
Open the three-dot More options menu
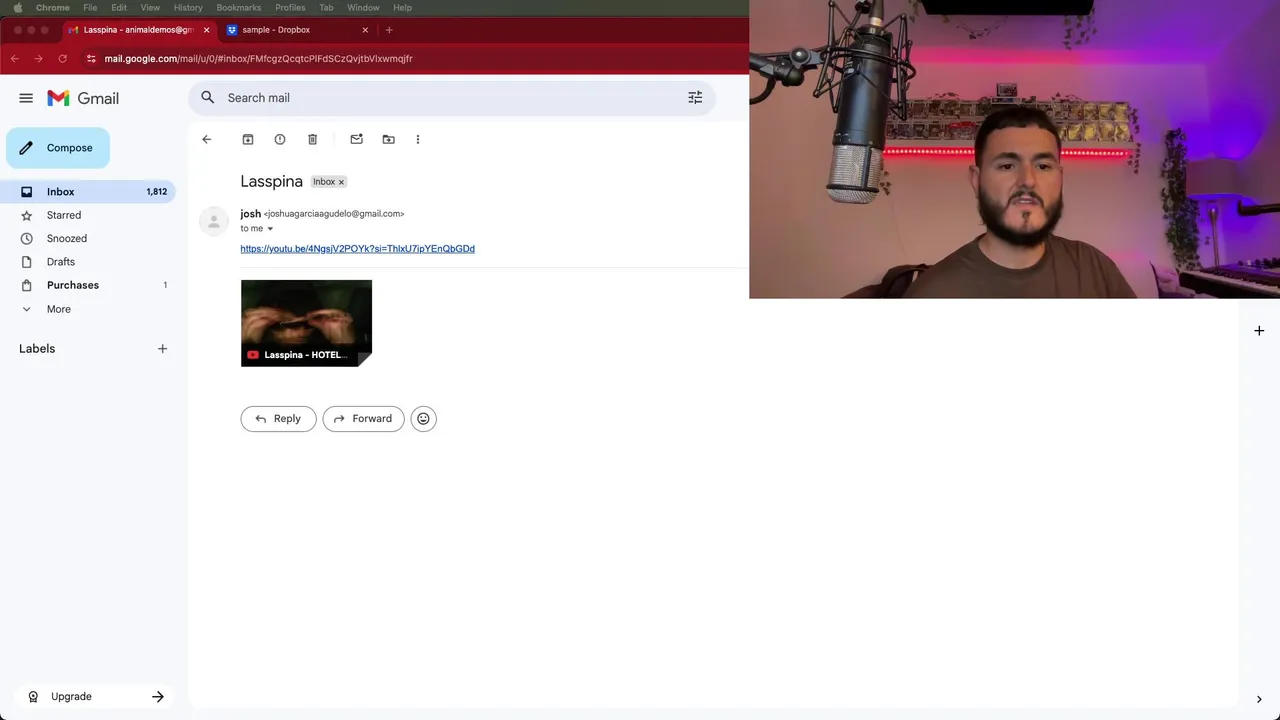pyautogui.click(x=418, y=139)
